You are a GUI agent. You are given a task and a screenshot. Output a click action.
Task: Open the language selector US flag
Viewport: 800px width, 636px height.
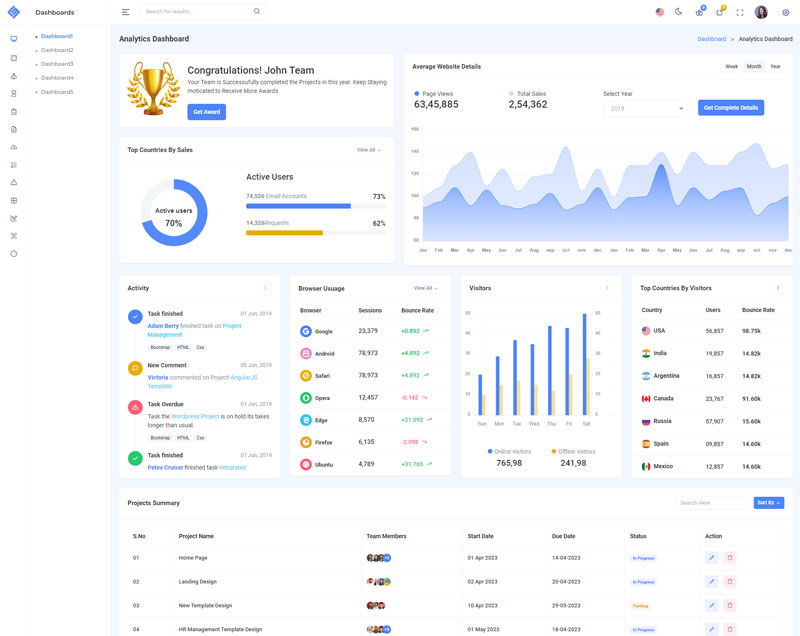coord(659,12)
